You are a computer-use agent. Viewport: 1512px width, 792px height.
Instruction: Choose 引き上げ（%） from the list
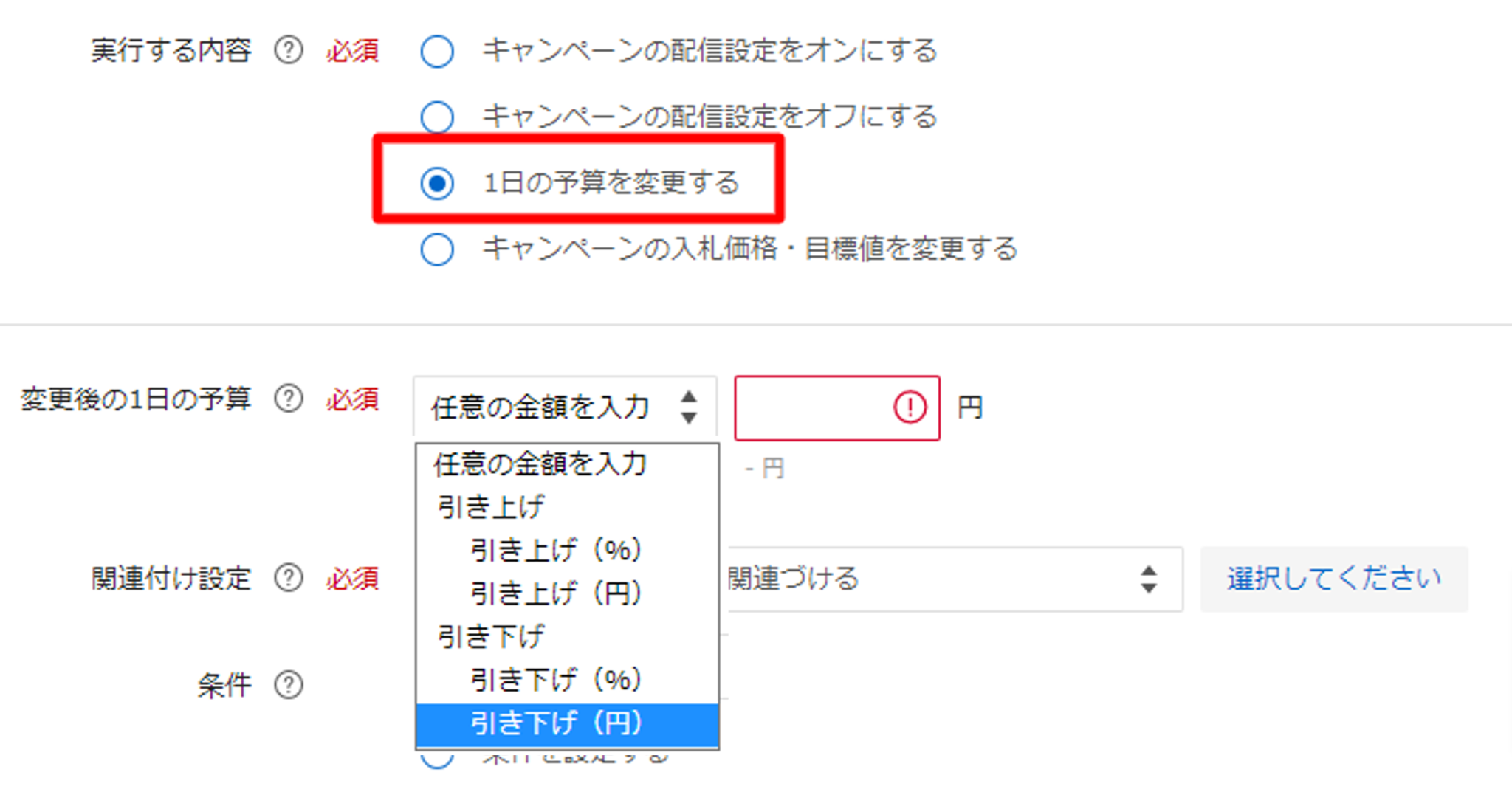567,550
